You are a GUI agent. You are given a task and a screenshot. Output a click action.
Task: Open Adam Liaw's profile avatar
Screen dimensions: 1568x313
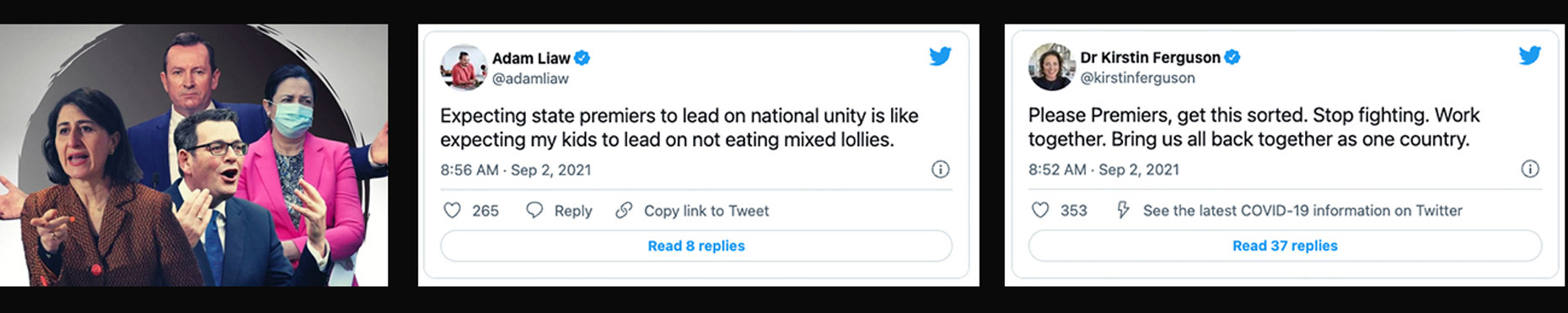click(463, 67)
